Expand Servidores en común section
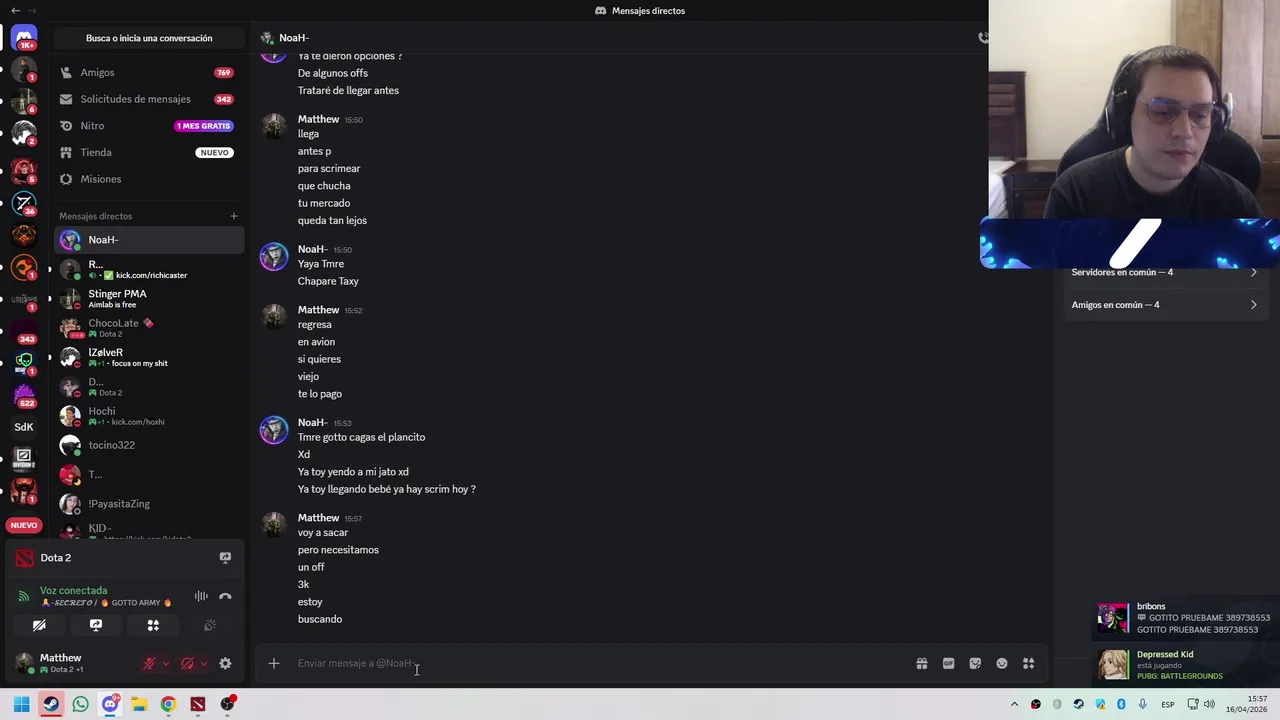Screen dimensions: 1280x720 [1164, 272]
